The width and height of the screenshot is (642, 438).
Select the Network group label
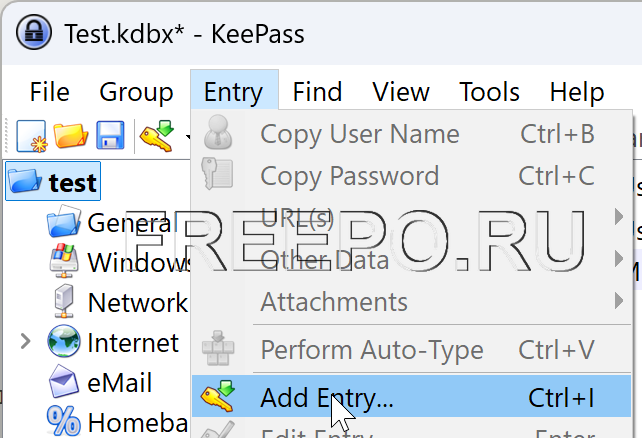click(138, 302)
